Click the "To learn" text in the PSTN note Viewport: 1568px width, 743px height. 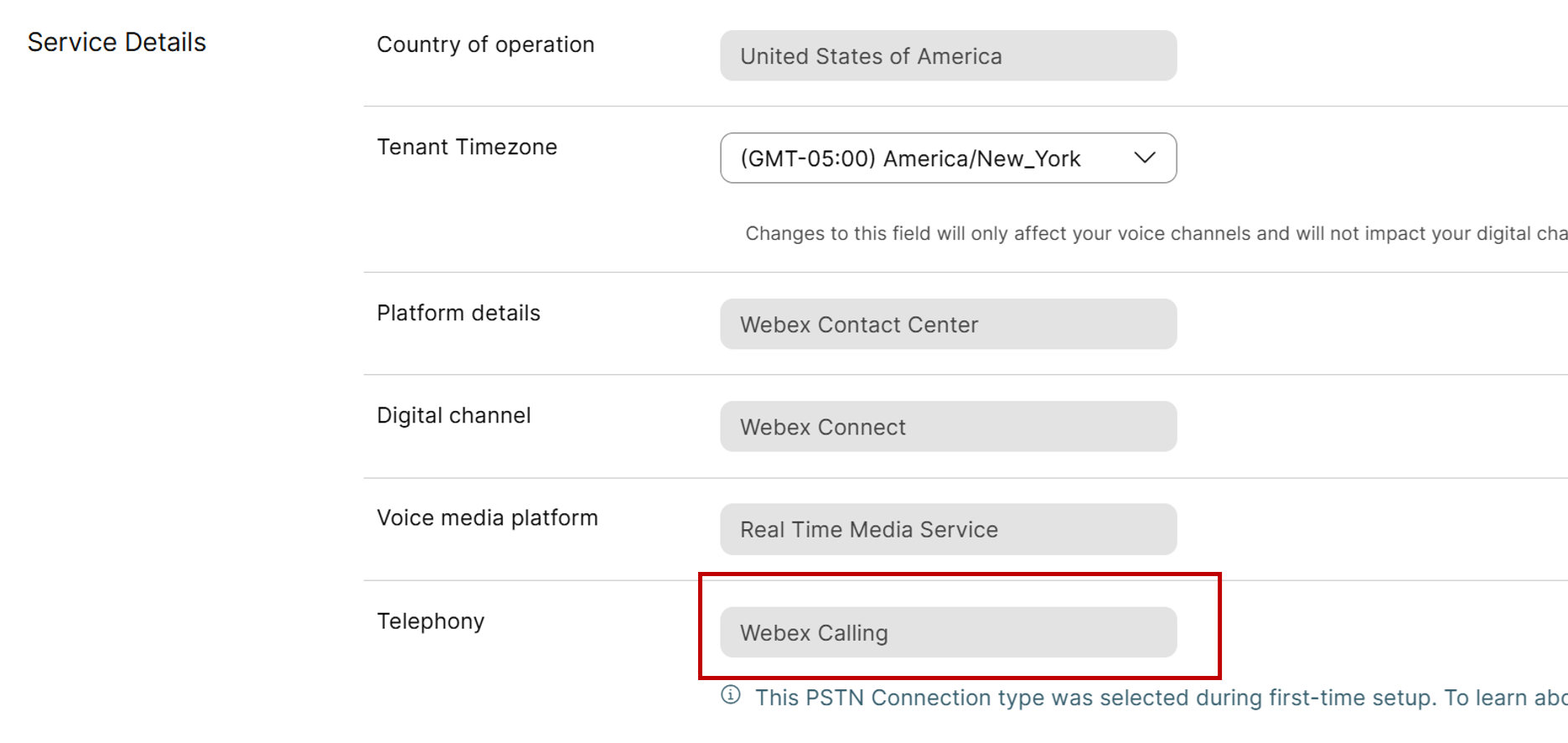[1483, 698]
